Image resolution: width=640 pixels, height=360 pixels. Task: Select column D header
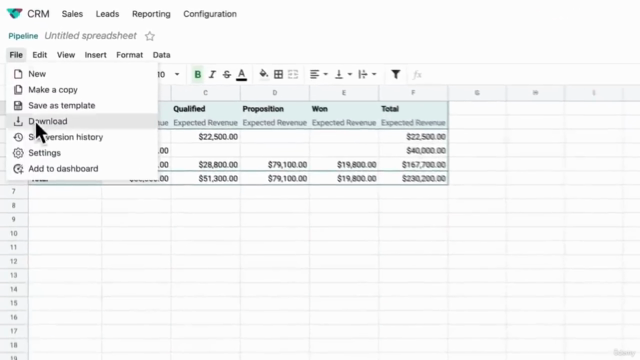(275, 93)
